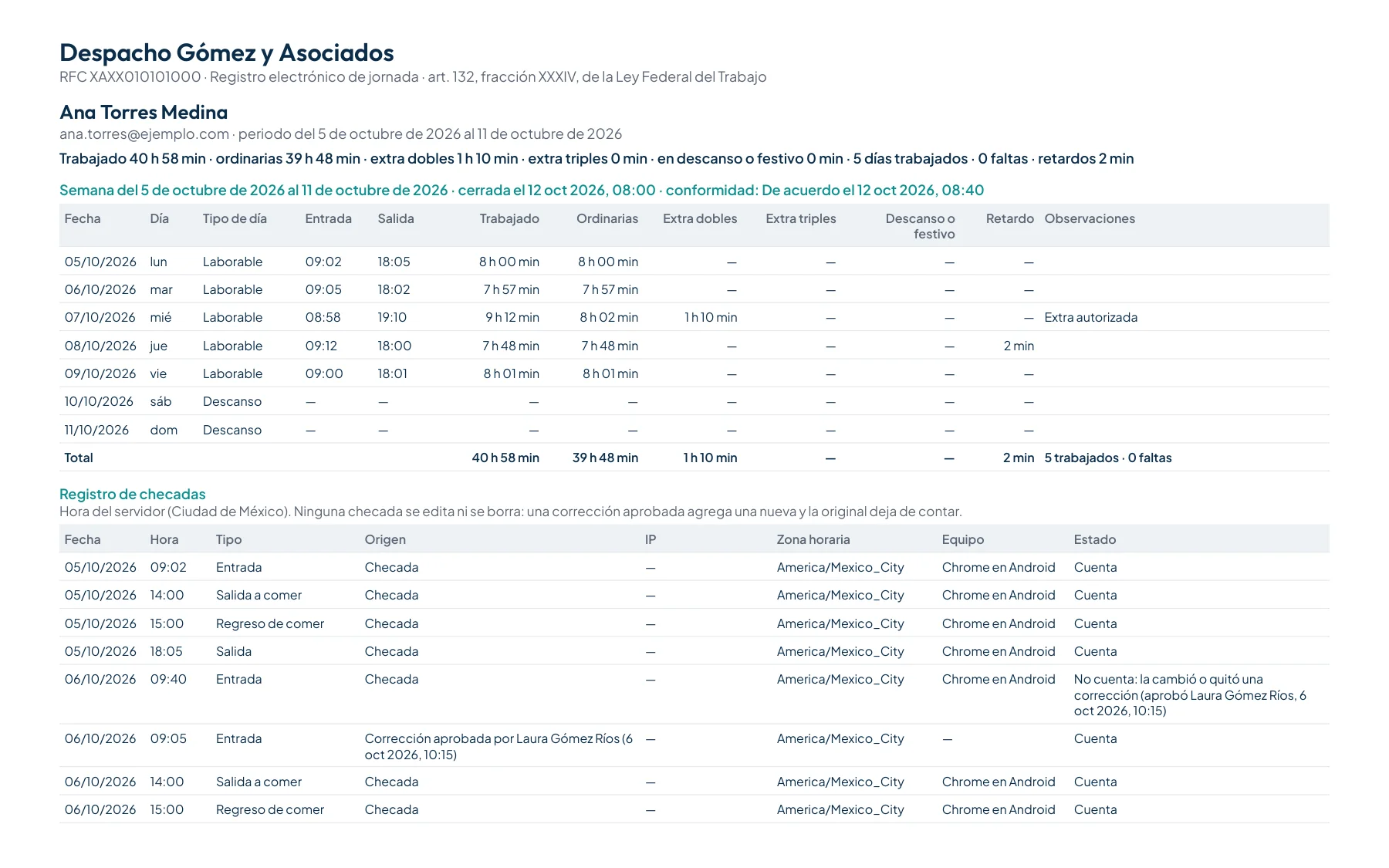
Task: Select the date cell "07/10/2026"
Action: [100, 318]
